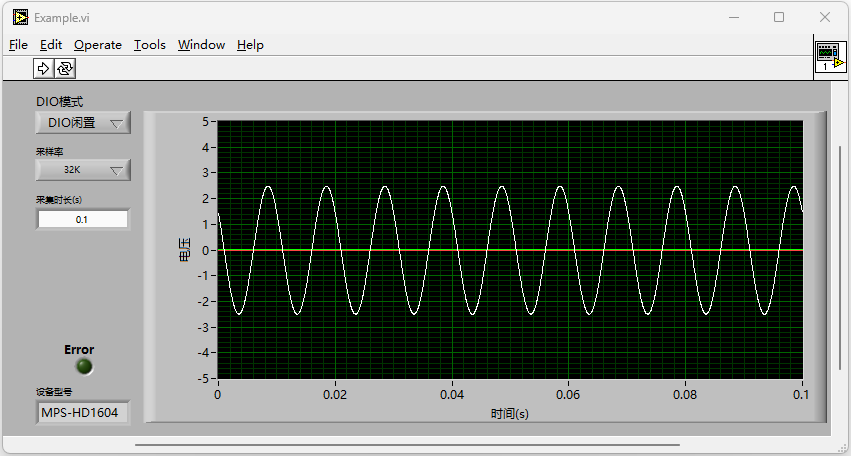The height and width of the screenshot is (456, 851).
Task: Click the MPS-HD1604 device model field
Action: click(x=83, y=412)
